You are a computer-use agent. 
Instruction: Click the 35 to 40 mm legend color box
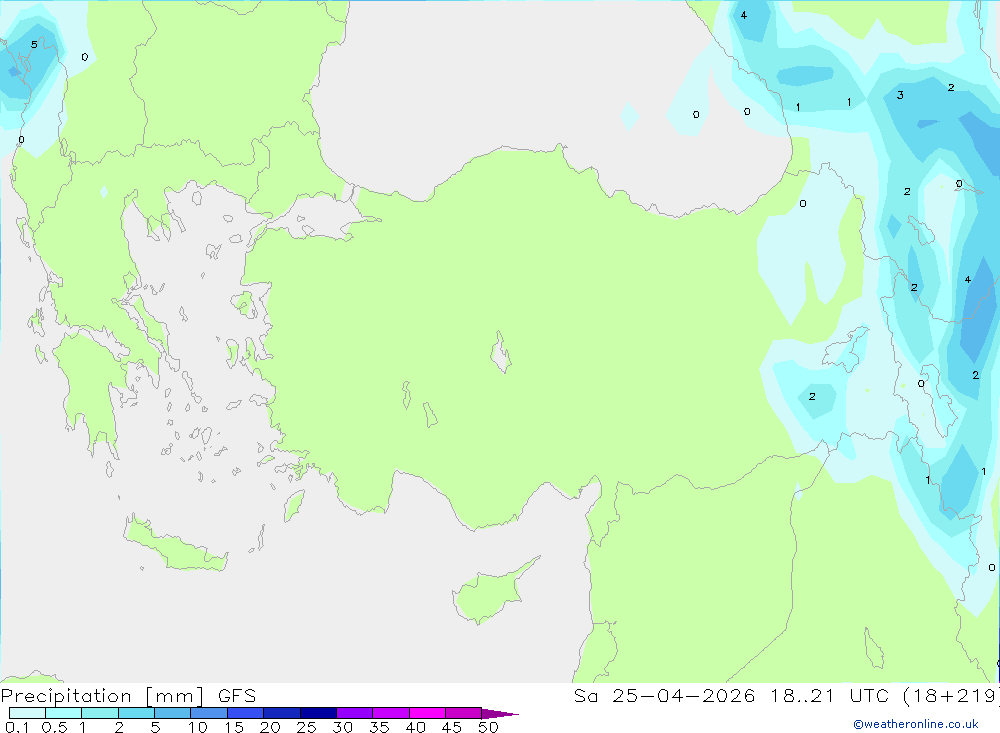click(x=391, y=713)
